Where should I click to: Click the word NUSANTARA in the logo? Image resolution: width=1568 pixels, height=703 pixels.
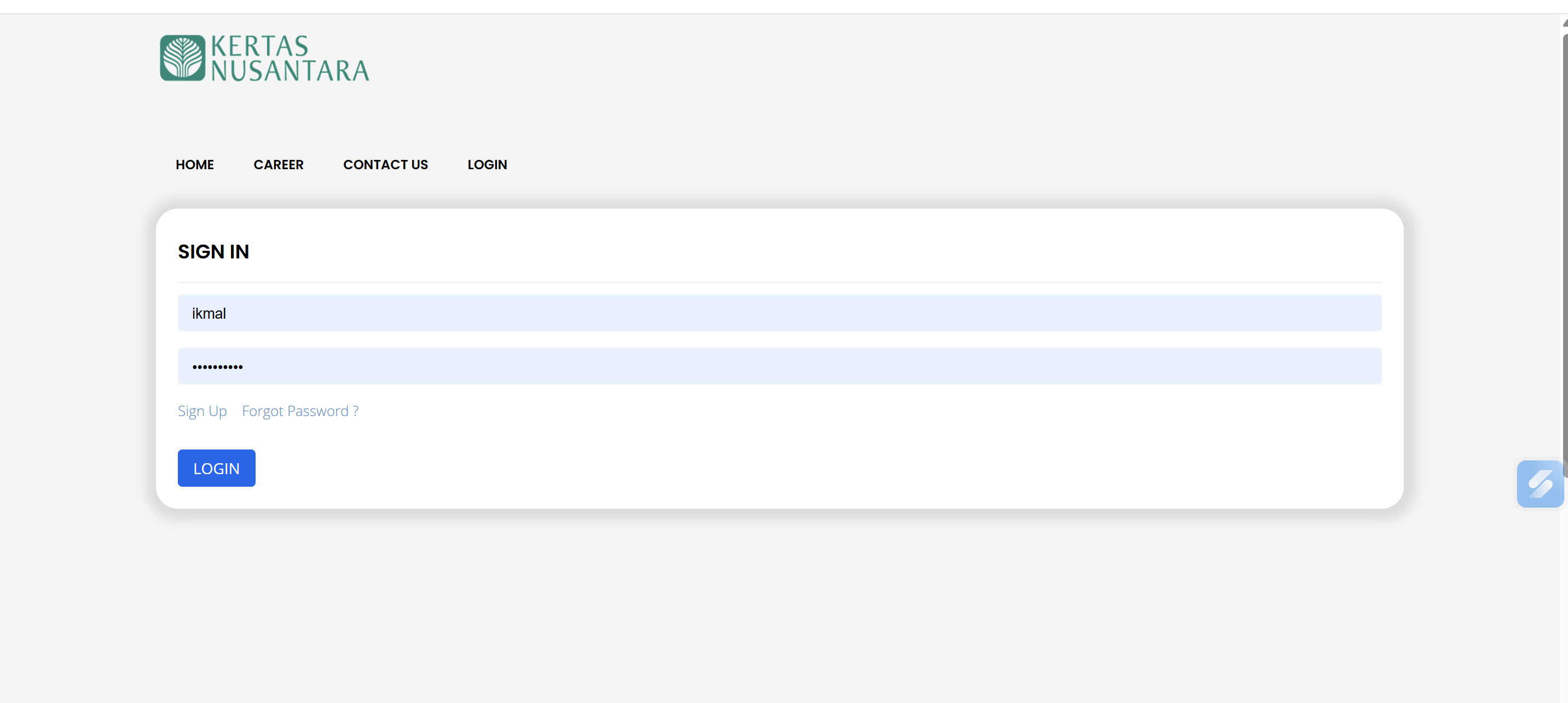[290, 71]
